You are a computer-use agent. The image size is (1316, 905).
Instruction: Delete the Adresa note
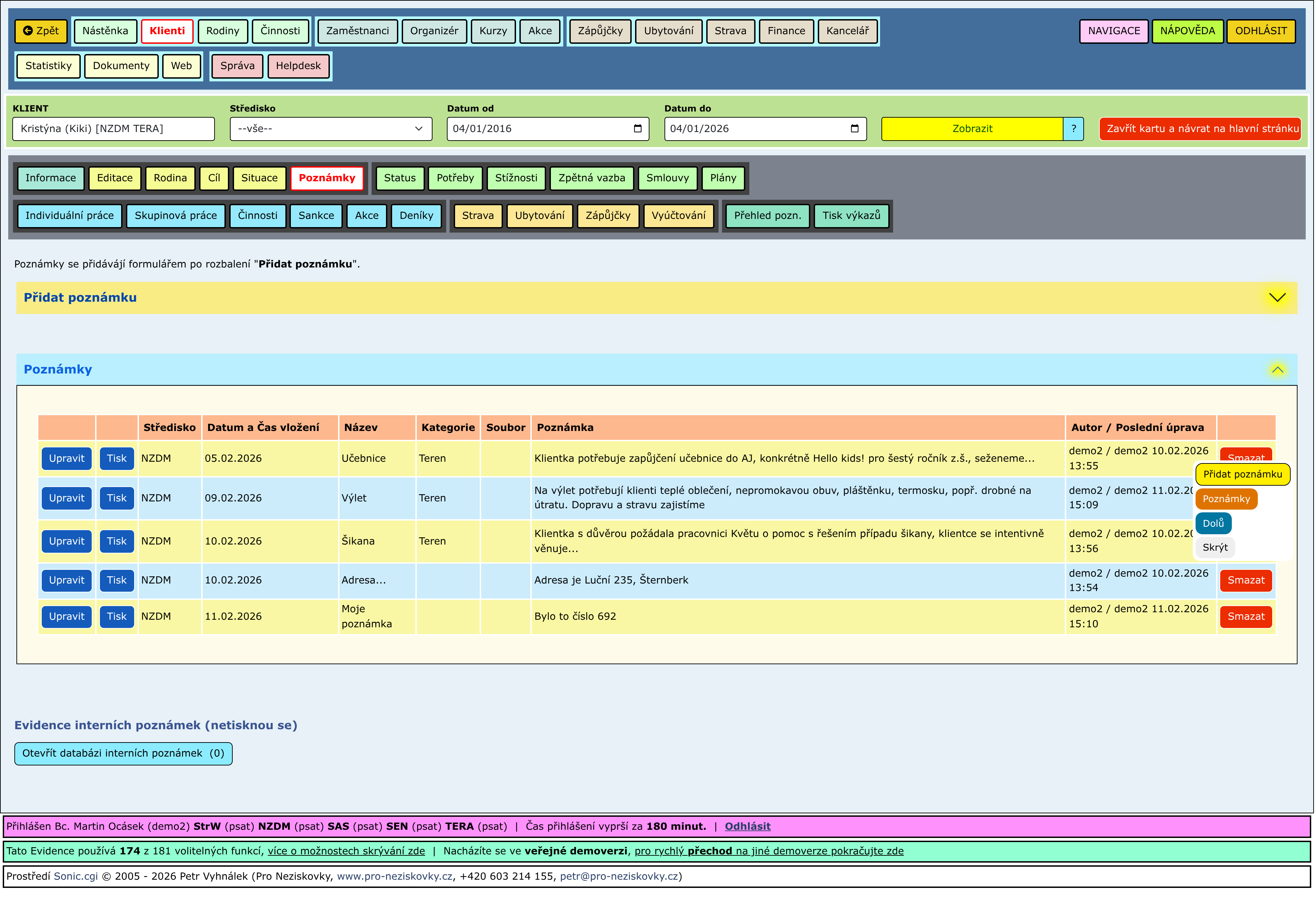(1246, 581)
